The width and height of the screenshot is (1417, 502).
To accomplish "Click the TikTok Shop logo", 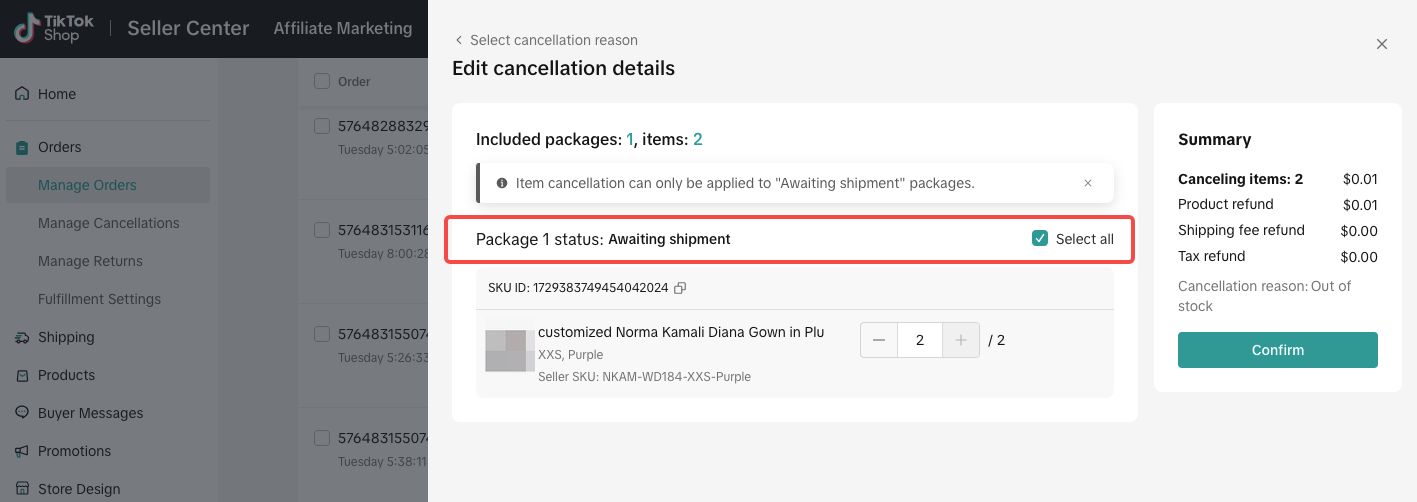I will (48, 28).
